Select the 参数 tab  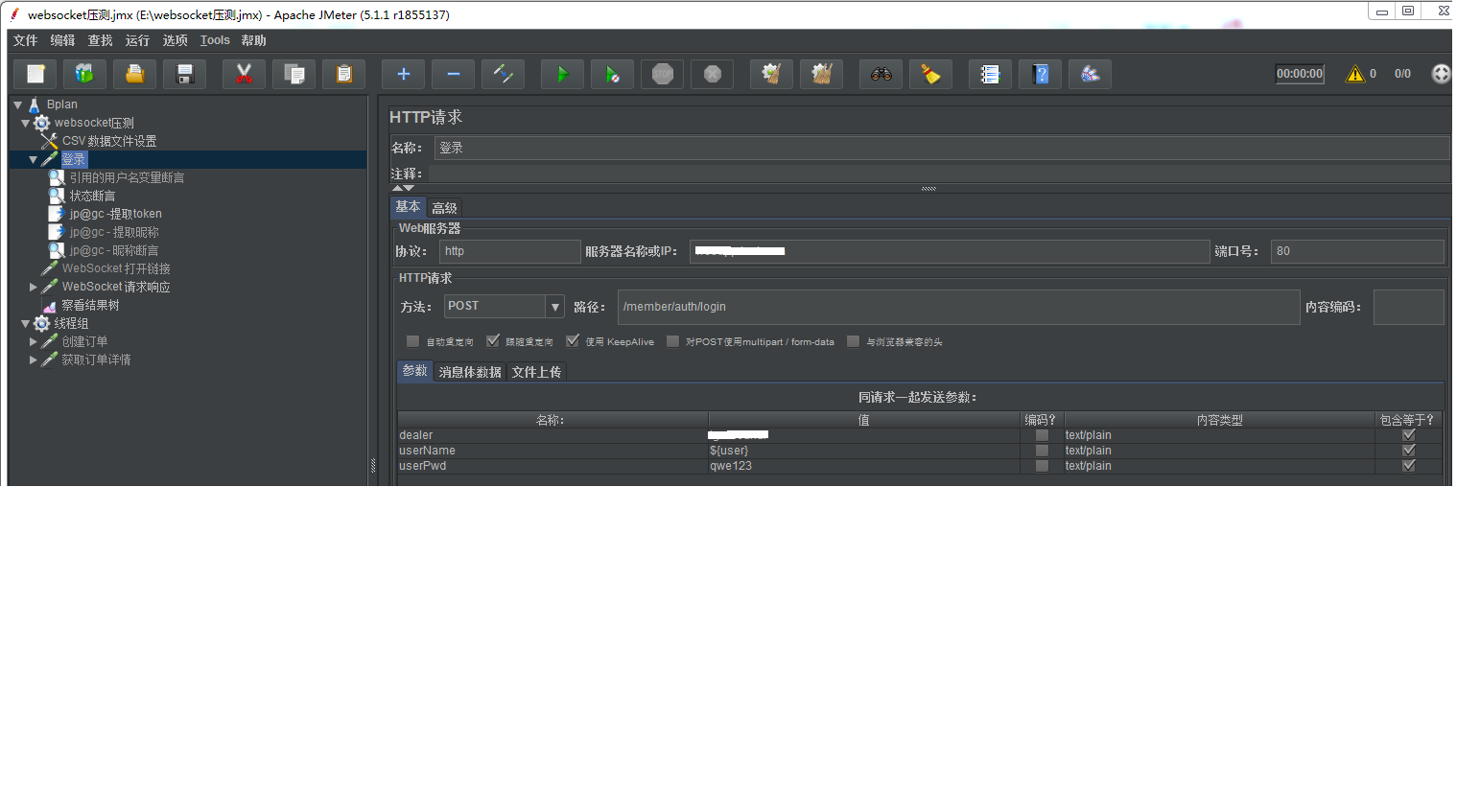click(414, 371)
